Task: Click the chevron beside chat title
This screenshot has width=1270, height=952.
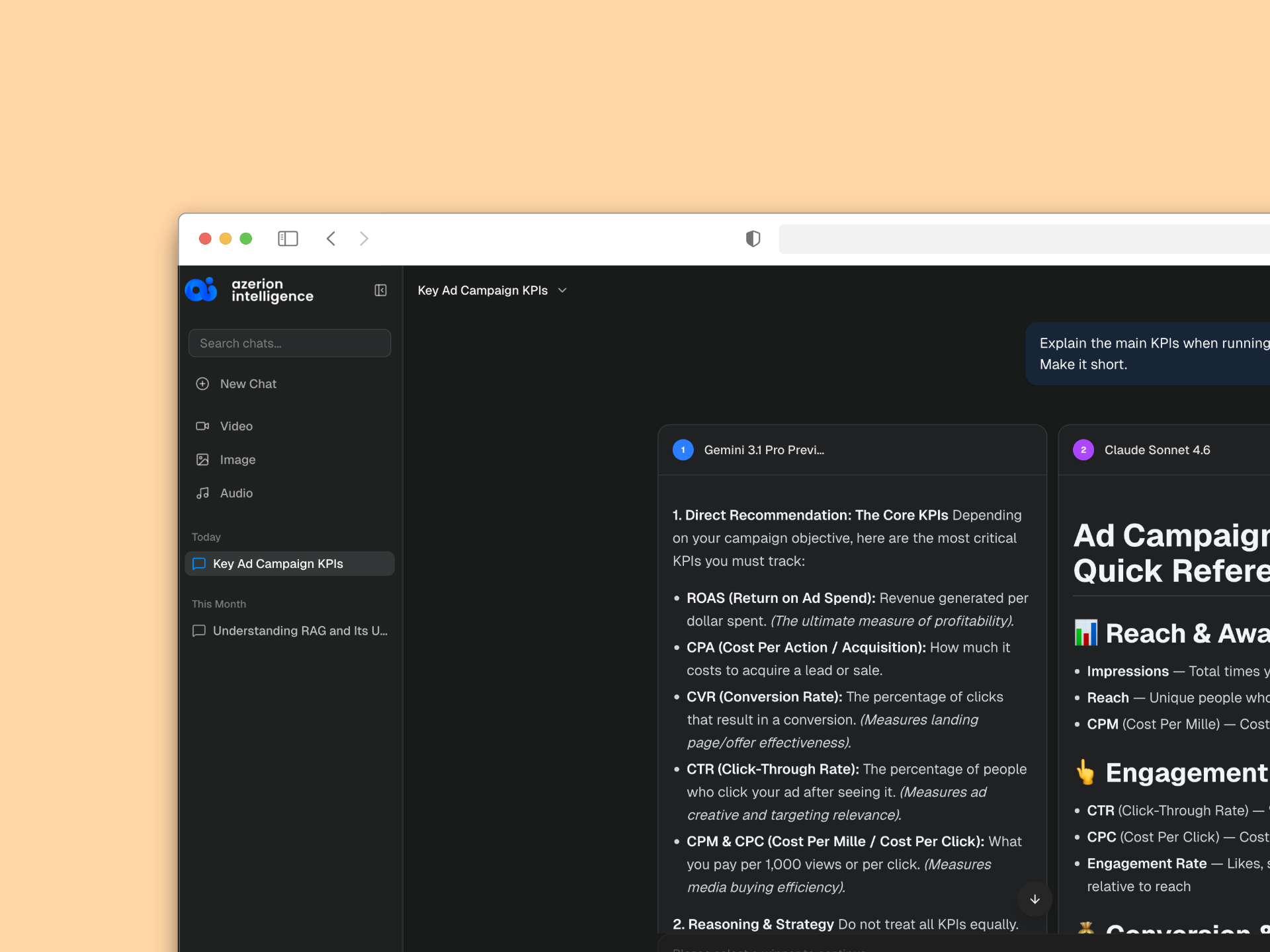Action: tap(563, 290)
